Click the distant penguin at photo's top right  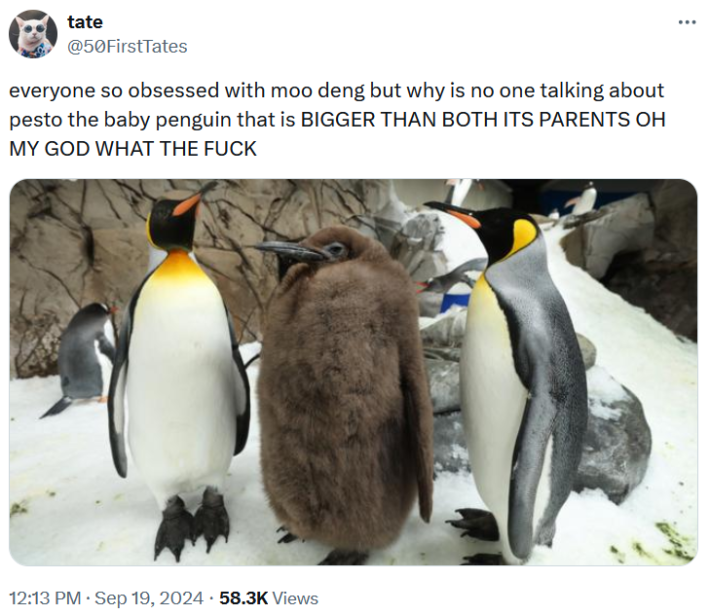[x=585, y=199]
